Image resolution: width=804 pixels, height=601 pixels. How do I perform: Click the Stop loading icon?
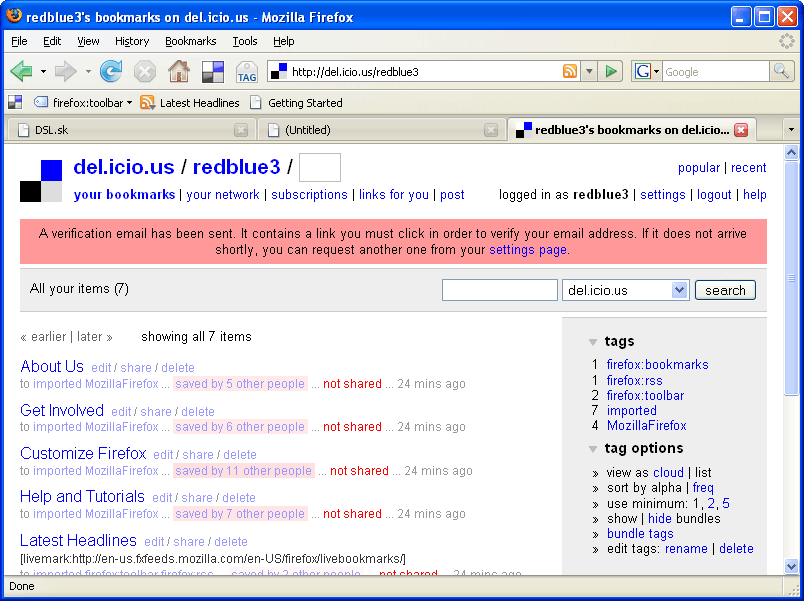click(145, 71)
